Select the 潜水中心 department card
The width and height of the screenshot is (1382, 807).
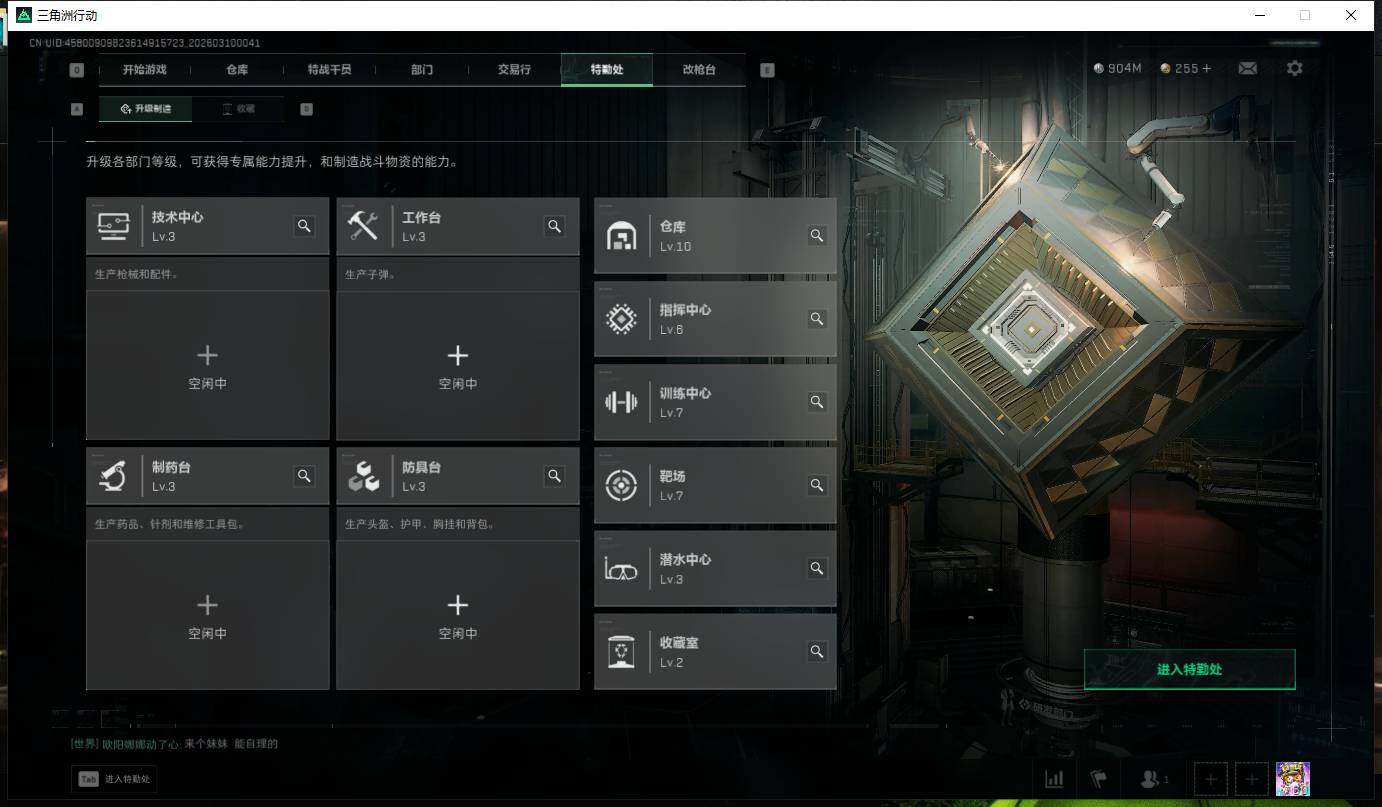[714, 568]
